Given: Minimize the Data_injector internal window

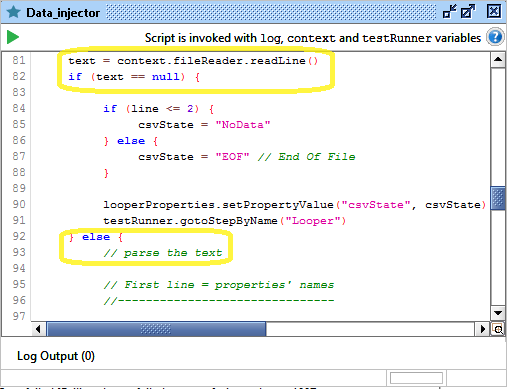Looking at the screenshot, I should coord(450,12).
